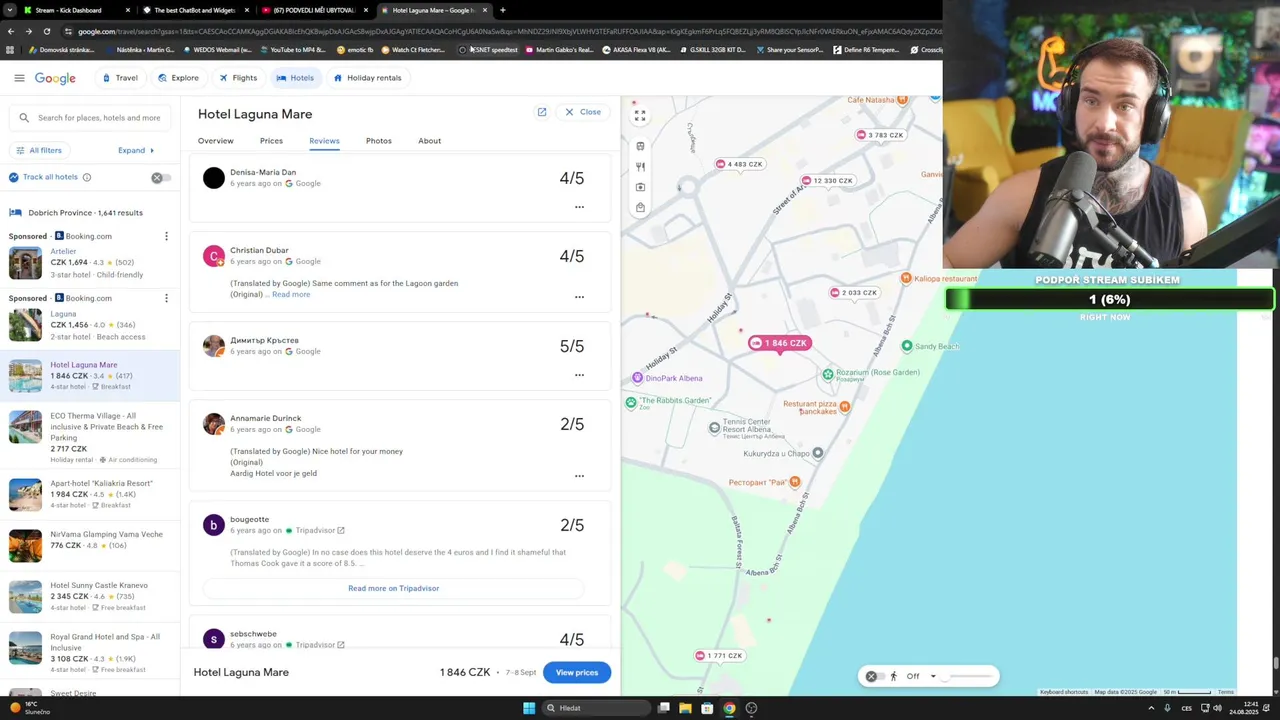The height and width of the screenshot is (720, 1280).
Task: Go to Flights section
Action: click(x=238, y=78)
